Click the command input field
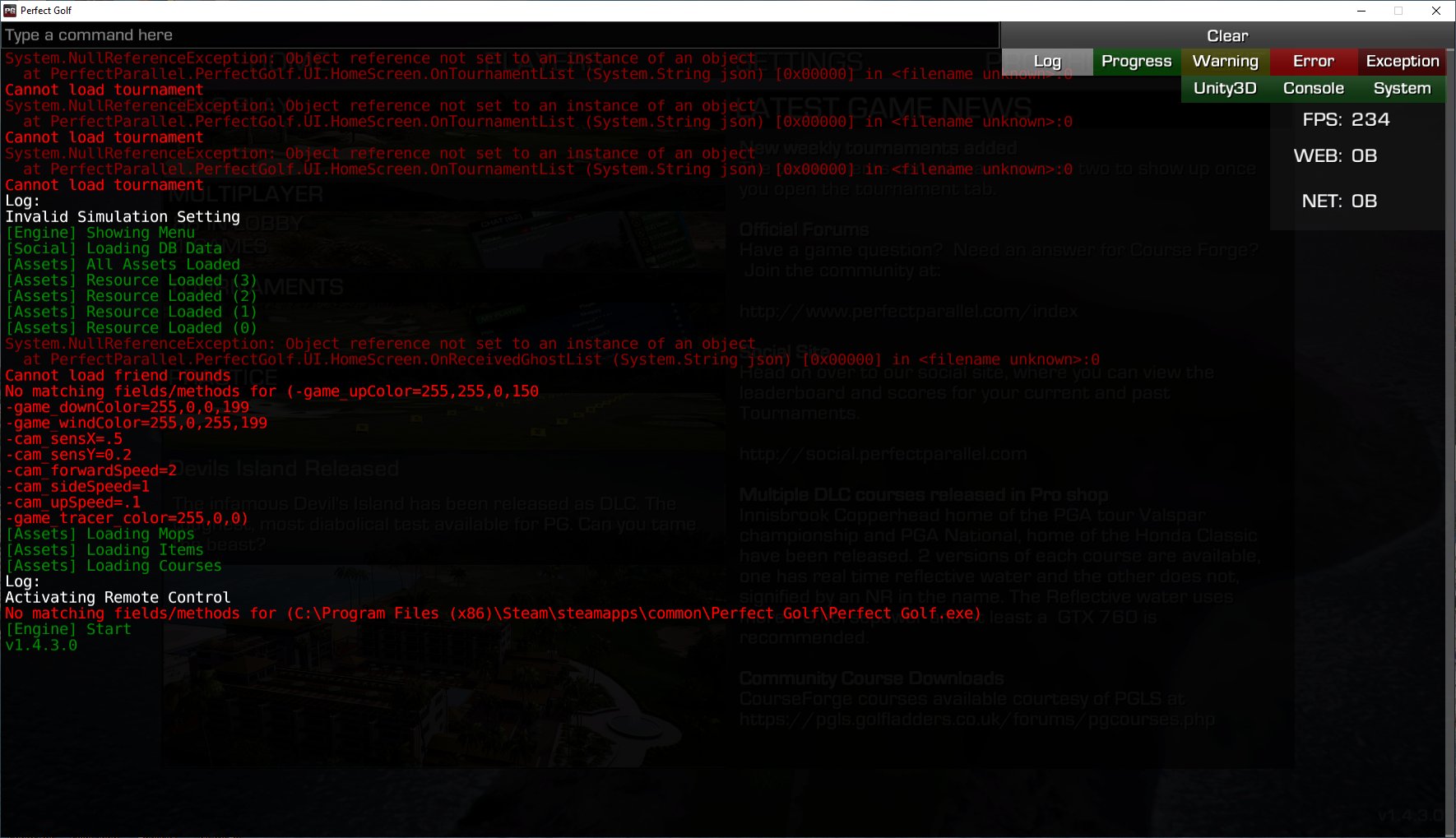 500,35
